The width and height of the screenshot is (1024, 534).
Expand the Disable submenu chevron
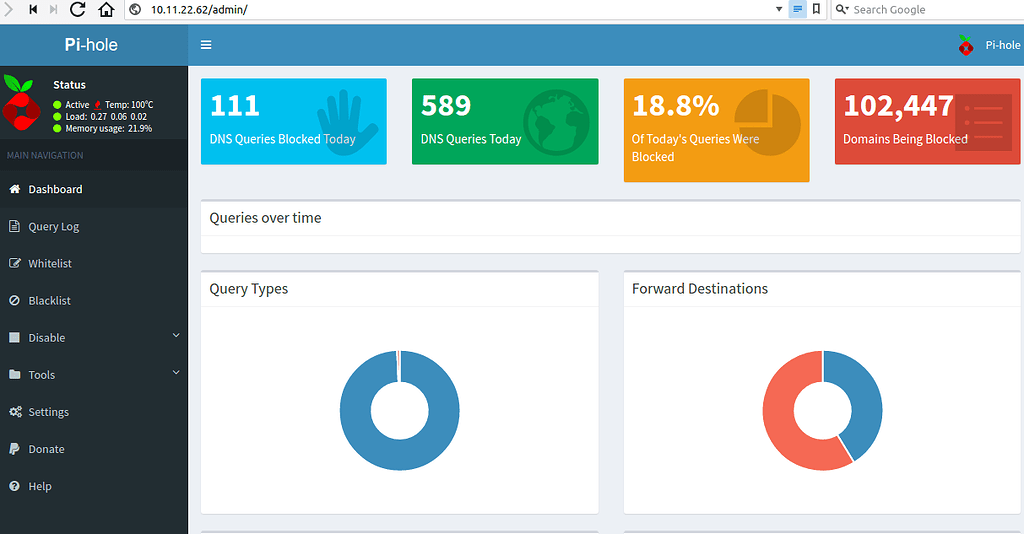pyautogui.click(x=176, y=336)
